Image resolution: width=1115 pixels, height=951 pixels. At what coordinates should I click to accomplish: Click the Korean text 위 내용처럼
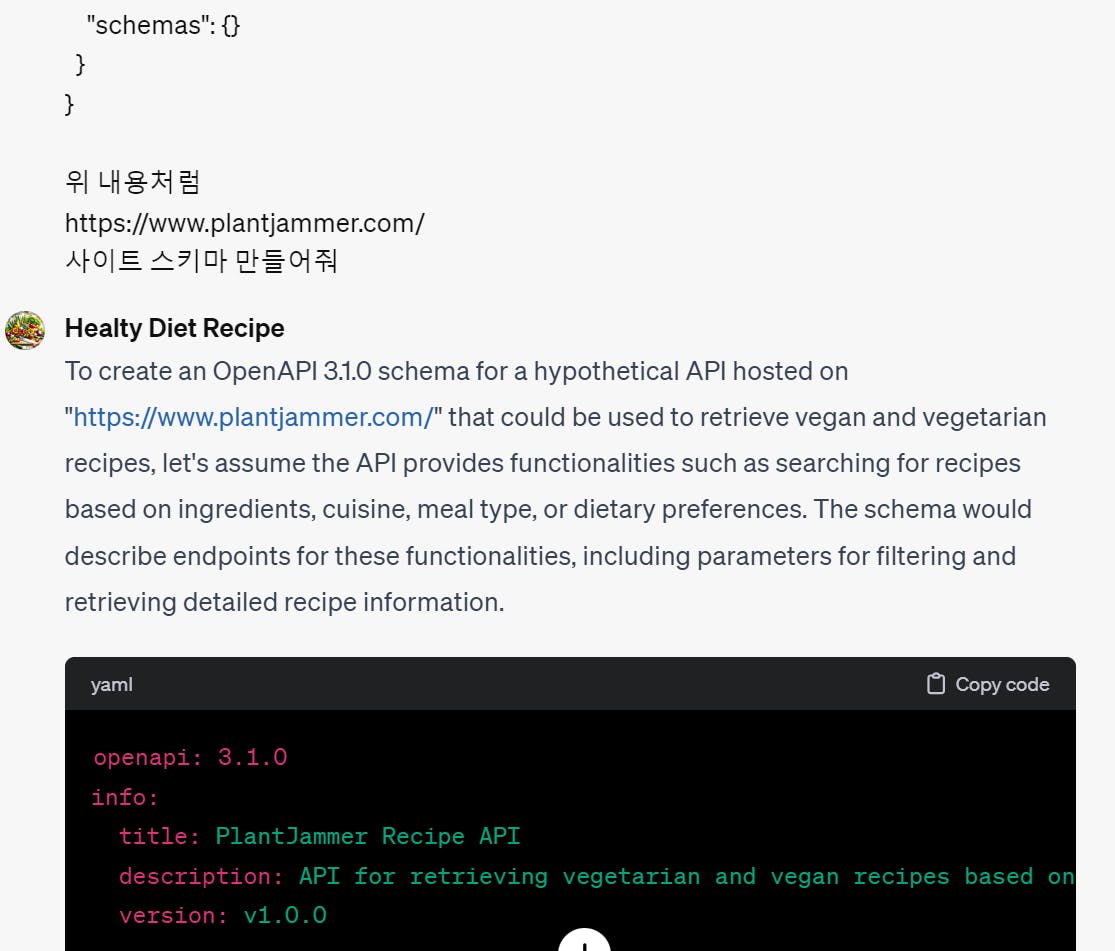point(133,182)
